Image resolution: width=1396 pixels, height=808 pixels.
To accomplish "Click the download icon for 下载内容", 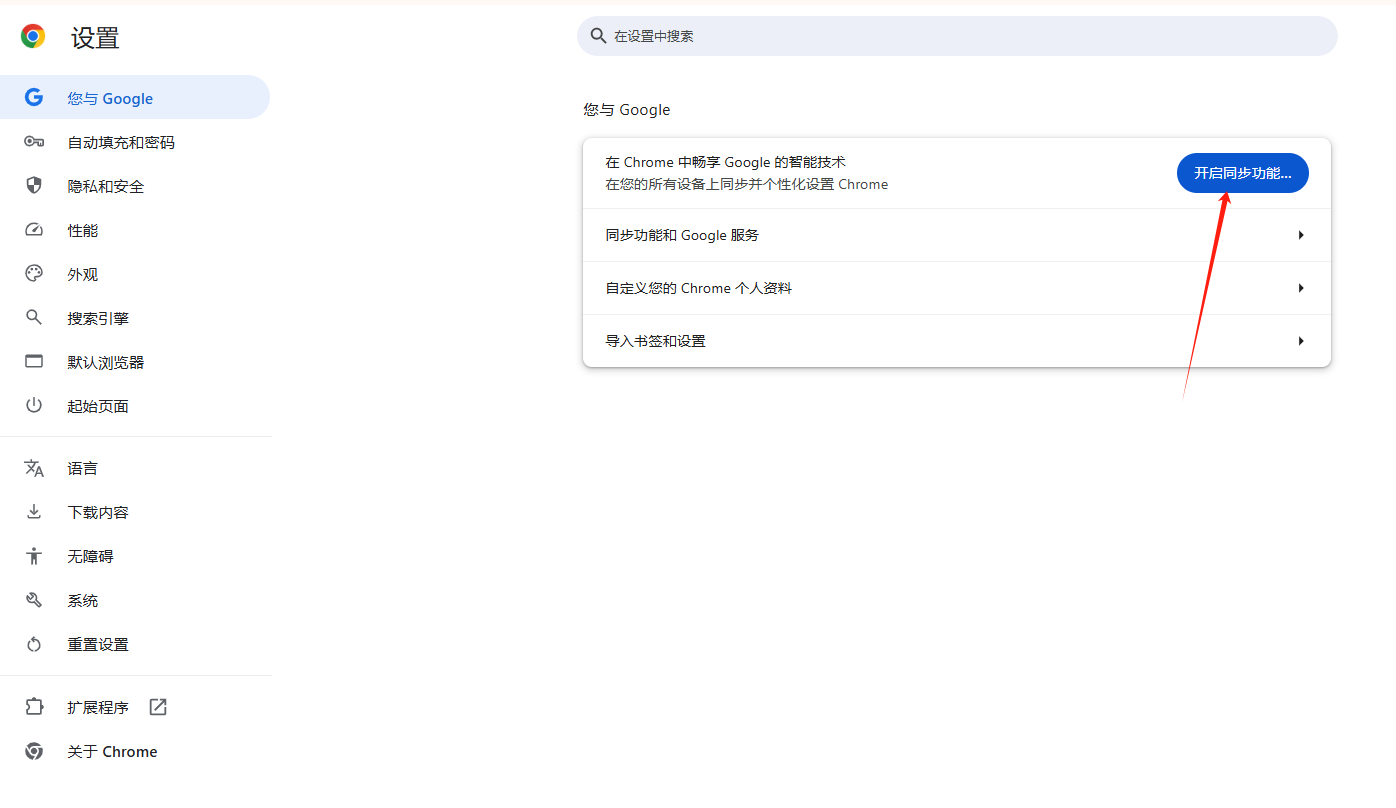I will coord(34,512).
